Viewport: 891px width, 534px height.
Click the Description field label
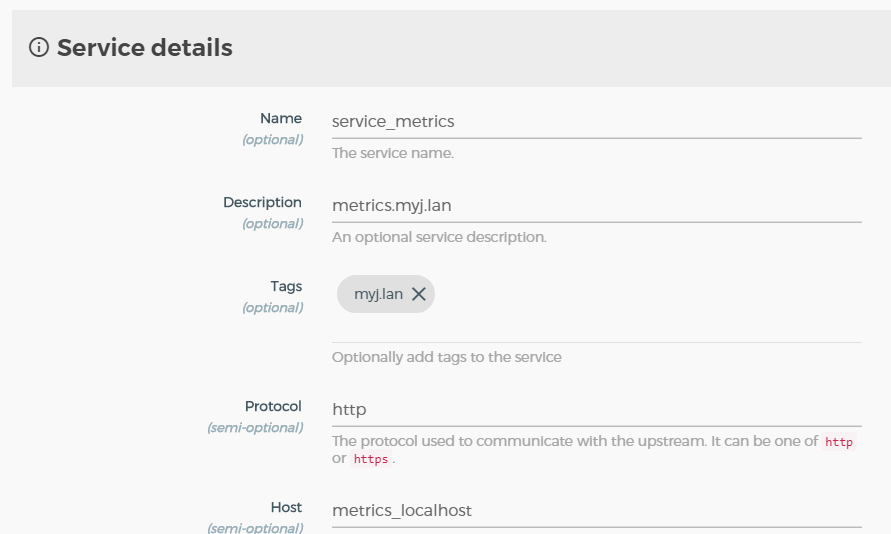tap(262, 202)
